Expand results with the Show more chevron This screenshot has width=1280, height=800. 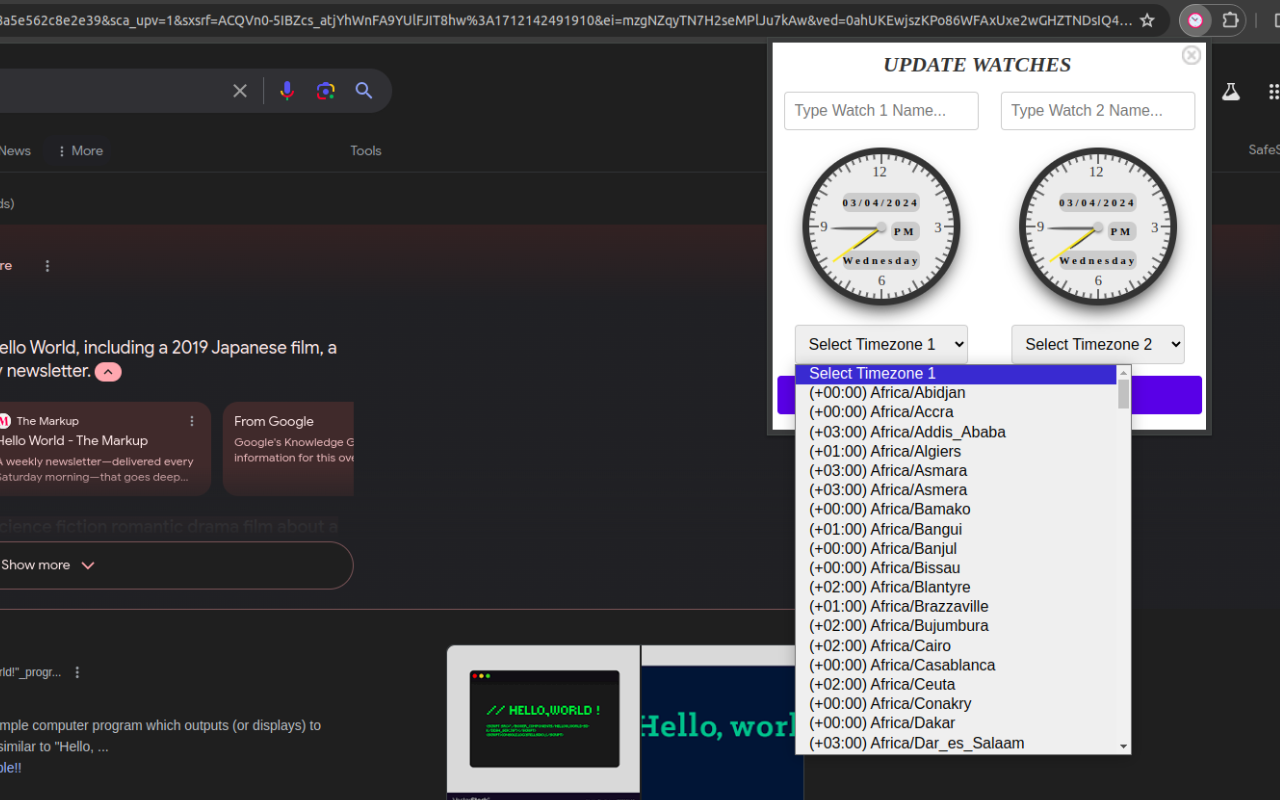(87, 565)
